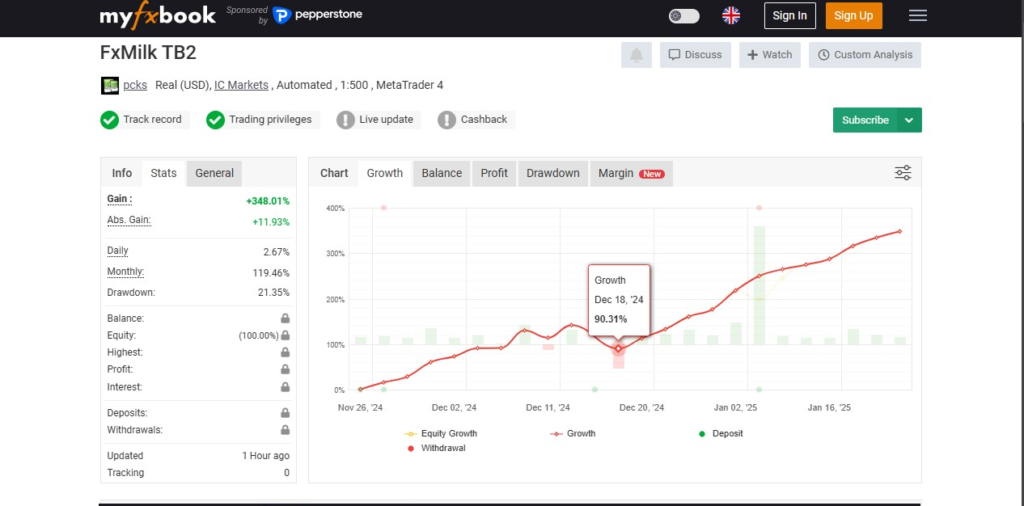Click the Balance lock icon
This screenshot has height=506, width=1024.
[285, 319]
